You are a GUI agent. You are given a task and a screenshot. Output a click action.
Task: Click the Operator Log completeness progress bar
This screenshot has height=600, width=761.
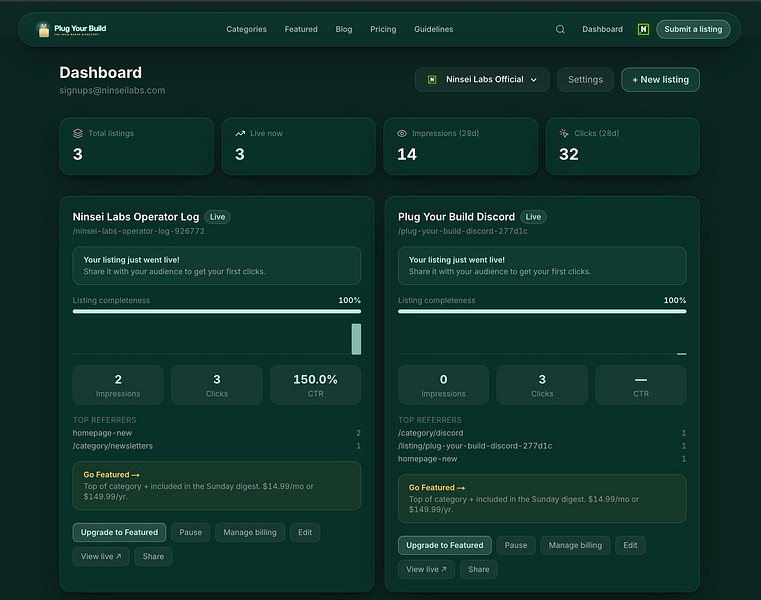(x=217, y=312)
